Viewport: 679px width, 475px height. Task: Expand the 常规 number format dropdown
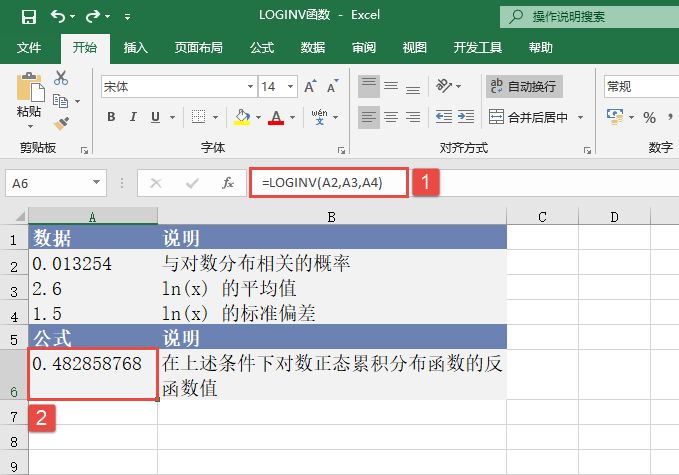(672, 87)
